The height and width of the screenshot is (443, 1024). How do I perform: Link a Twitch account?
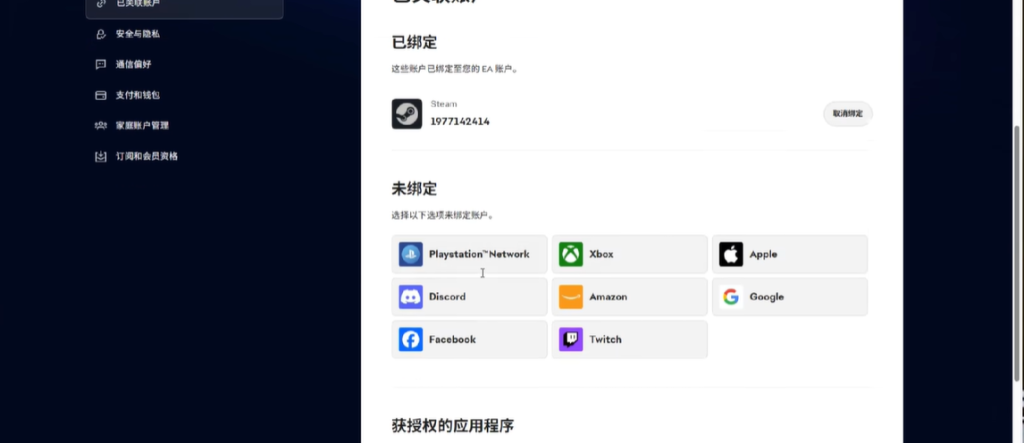[x=630, y=340]
